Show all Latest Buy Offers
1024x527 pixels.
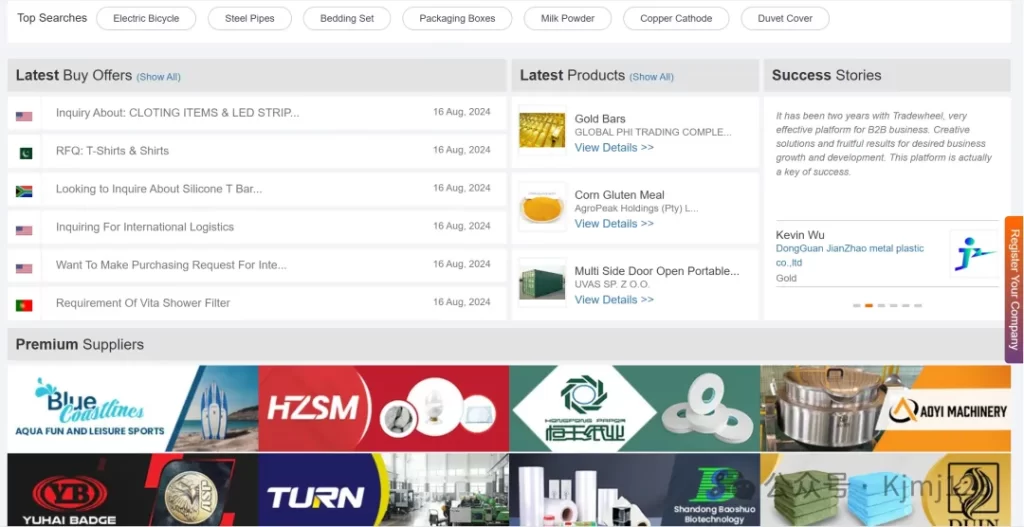pyautogui.click(x=158, y=77)
